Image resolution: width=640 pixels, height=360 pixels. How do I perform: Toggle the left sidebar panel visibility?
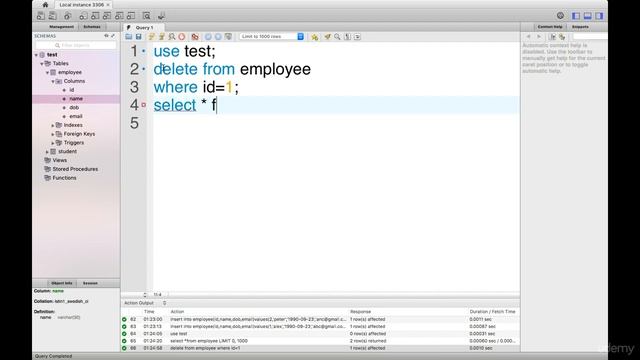pyautogui.click(x=576, y=16)
